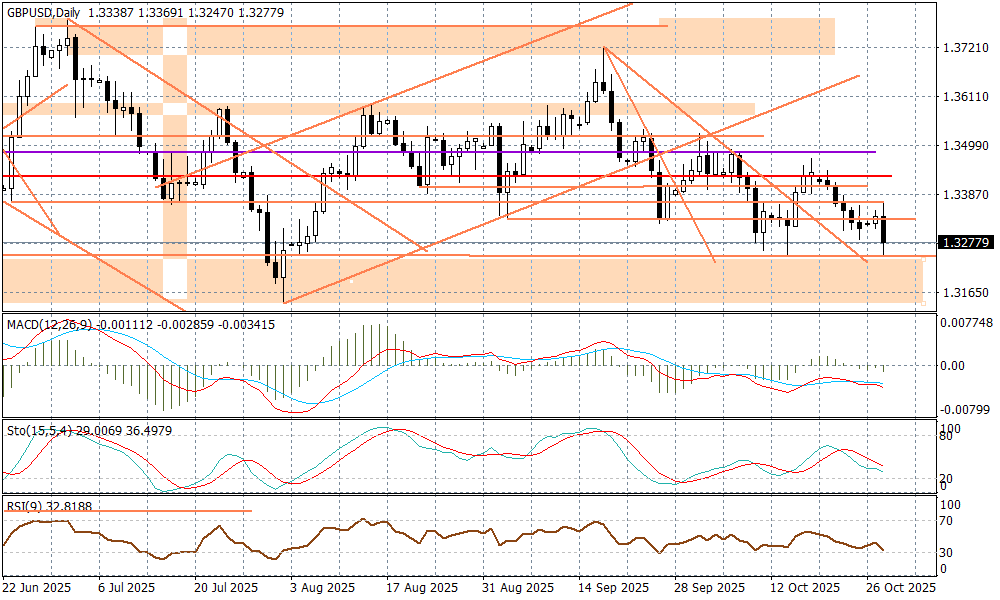
Task: Click the 1.33870 price axis label
Action: [x=965, y=195]
